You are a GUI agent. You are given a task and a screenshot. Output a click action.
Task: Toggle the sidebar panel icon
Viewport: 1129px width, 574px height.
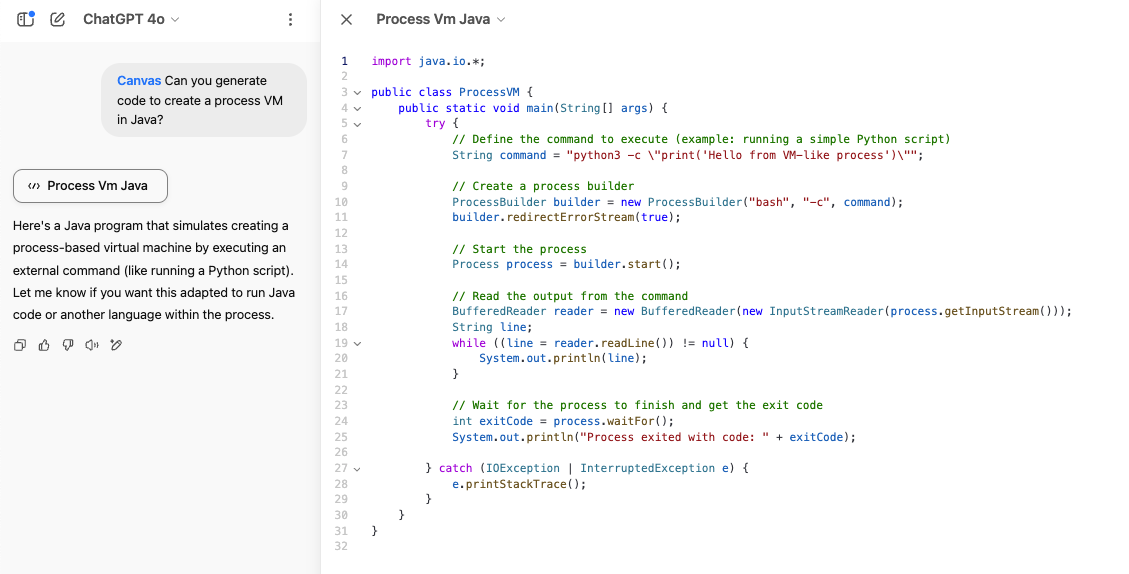(26, 19)
